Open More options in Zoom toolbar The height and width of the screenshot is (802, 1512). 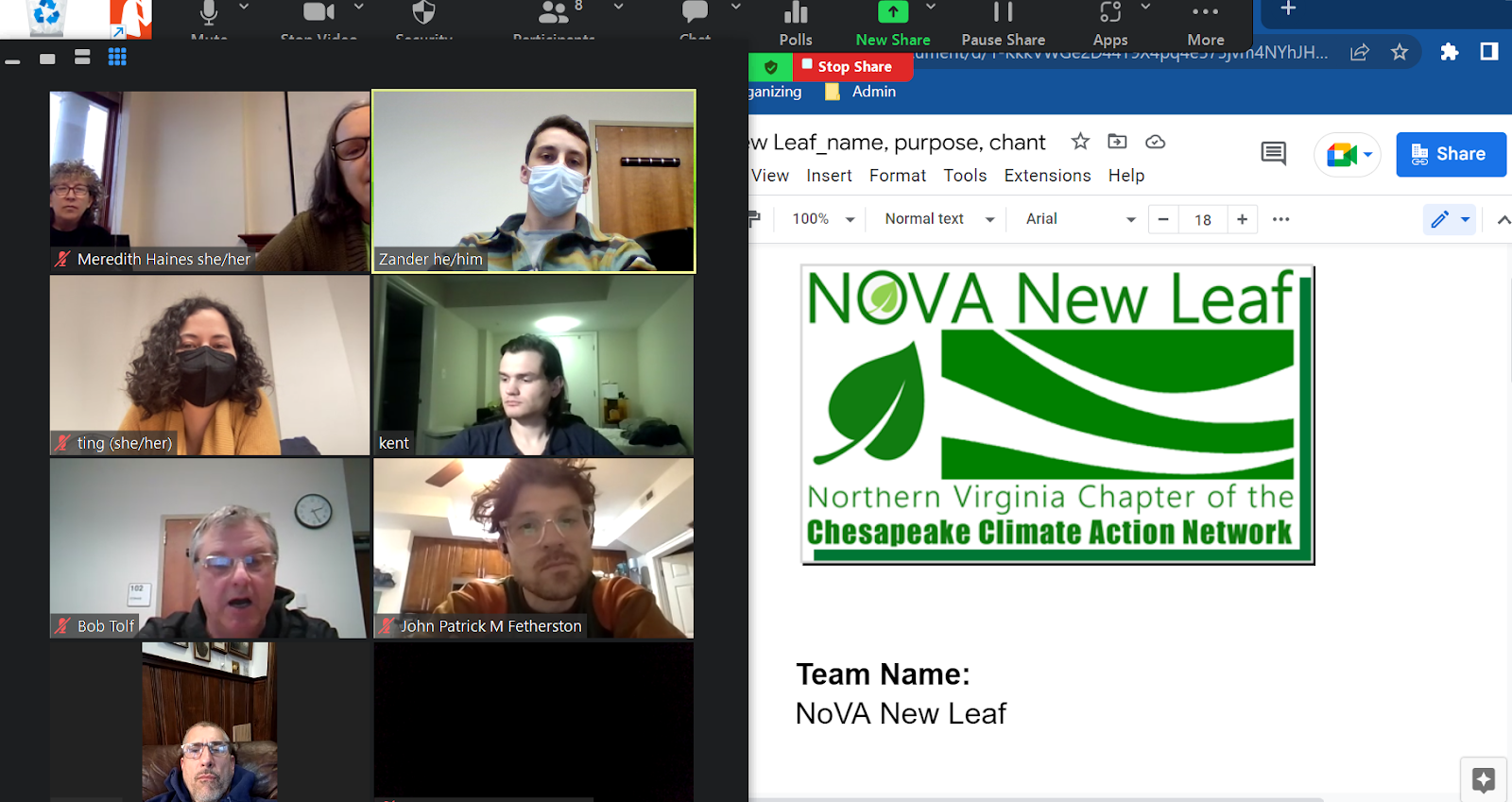pyautogui.click(x=1205, y=24)
